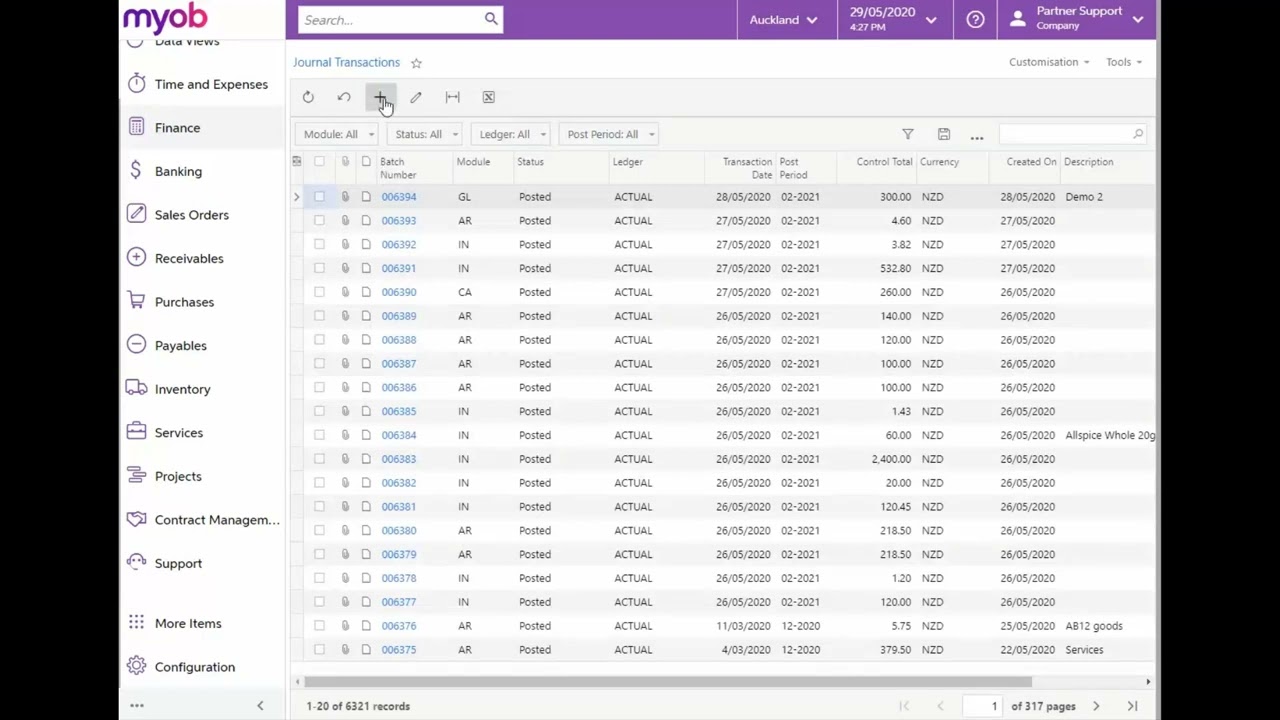This screenshot has height=720, width=1280.
Task: Open the Ledger: All filter dropdown
Action: (x=512, y=134)
